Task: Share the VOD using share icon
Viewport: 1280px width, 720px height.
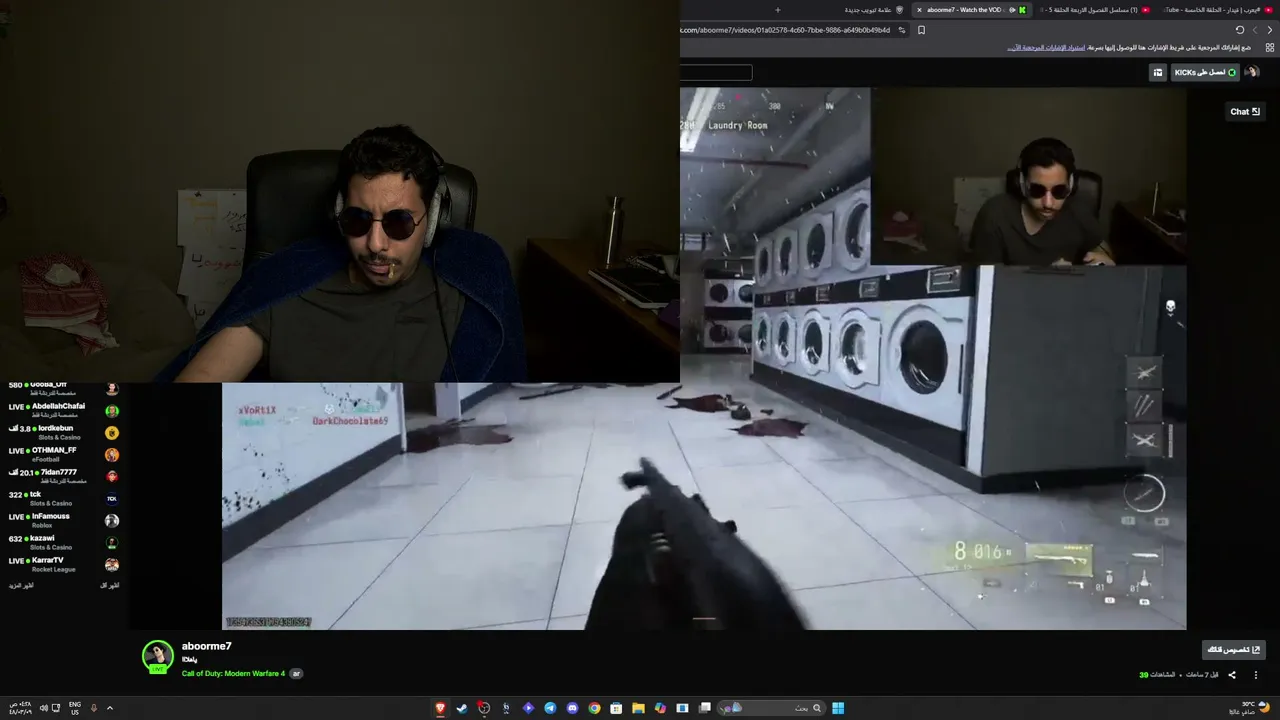Action: click(x=1232, y=675)
